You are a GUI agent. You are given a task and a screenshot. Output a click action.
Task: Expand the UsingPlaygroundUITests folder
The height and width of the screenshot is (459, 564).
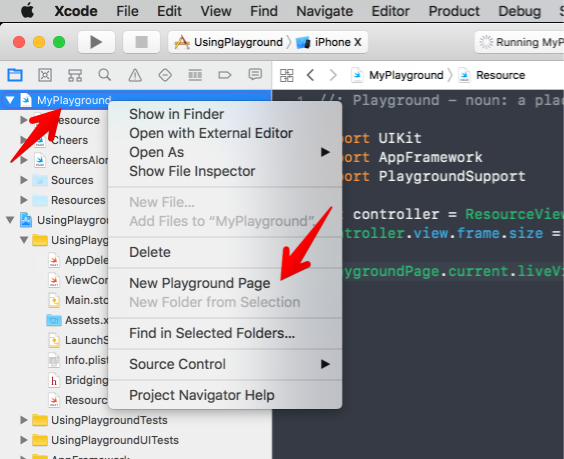coord(23,440)
